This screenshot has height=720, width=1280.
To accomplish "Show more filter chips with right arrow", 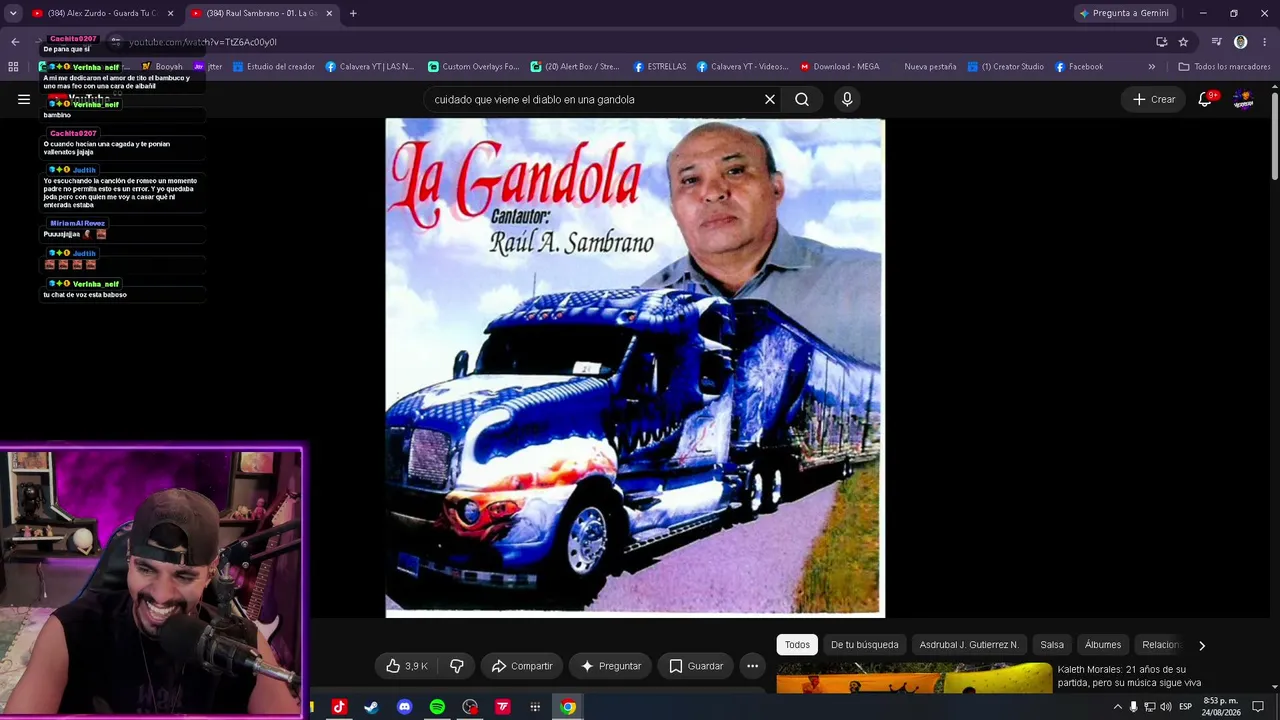I will tap(1202, 645).
